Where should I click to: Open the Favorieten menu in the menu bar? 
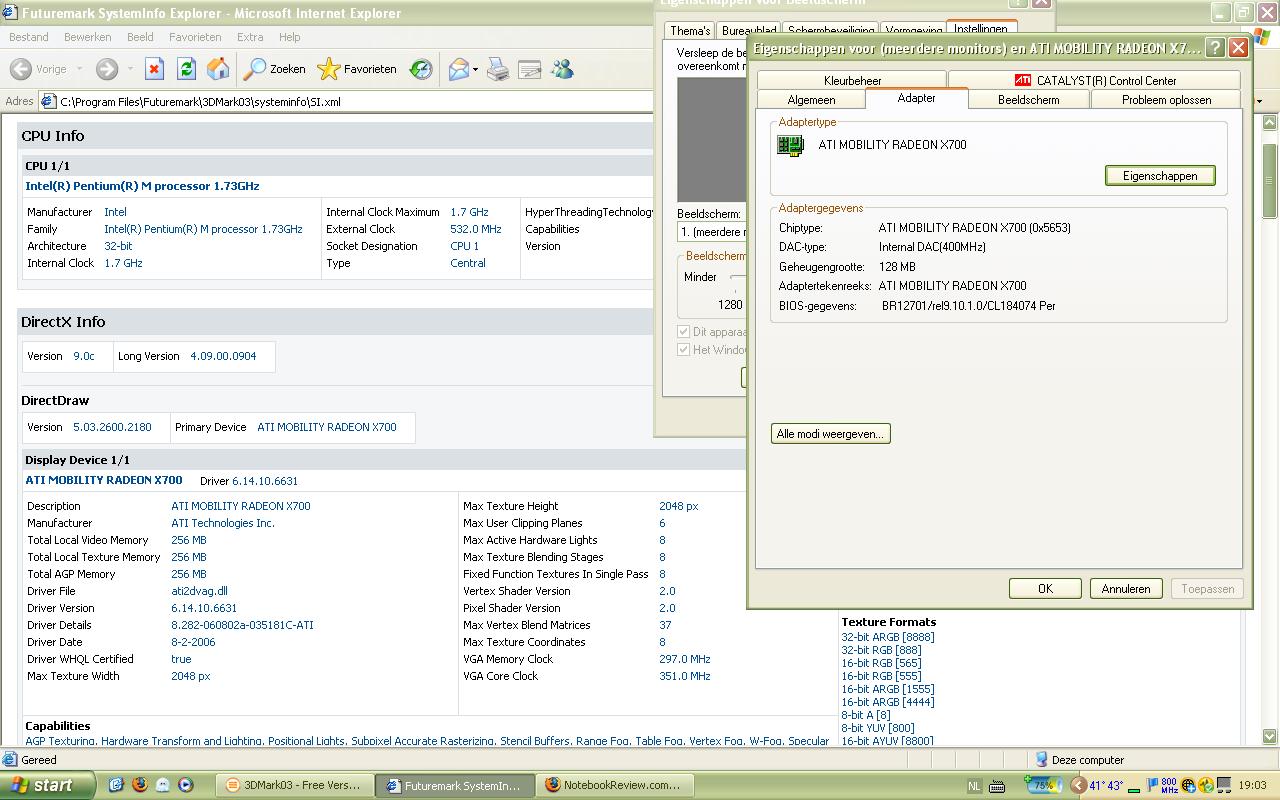(x=195, y=37)
